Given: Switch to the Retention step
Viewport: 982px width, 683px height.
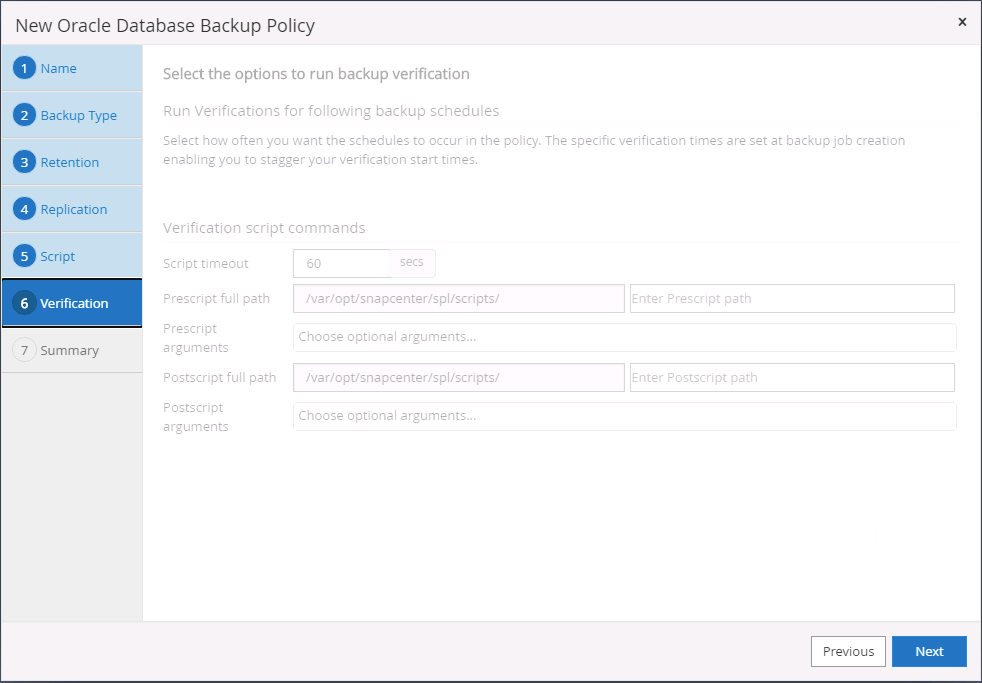Looking at the screenshot, I should click(70, 162).
